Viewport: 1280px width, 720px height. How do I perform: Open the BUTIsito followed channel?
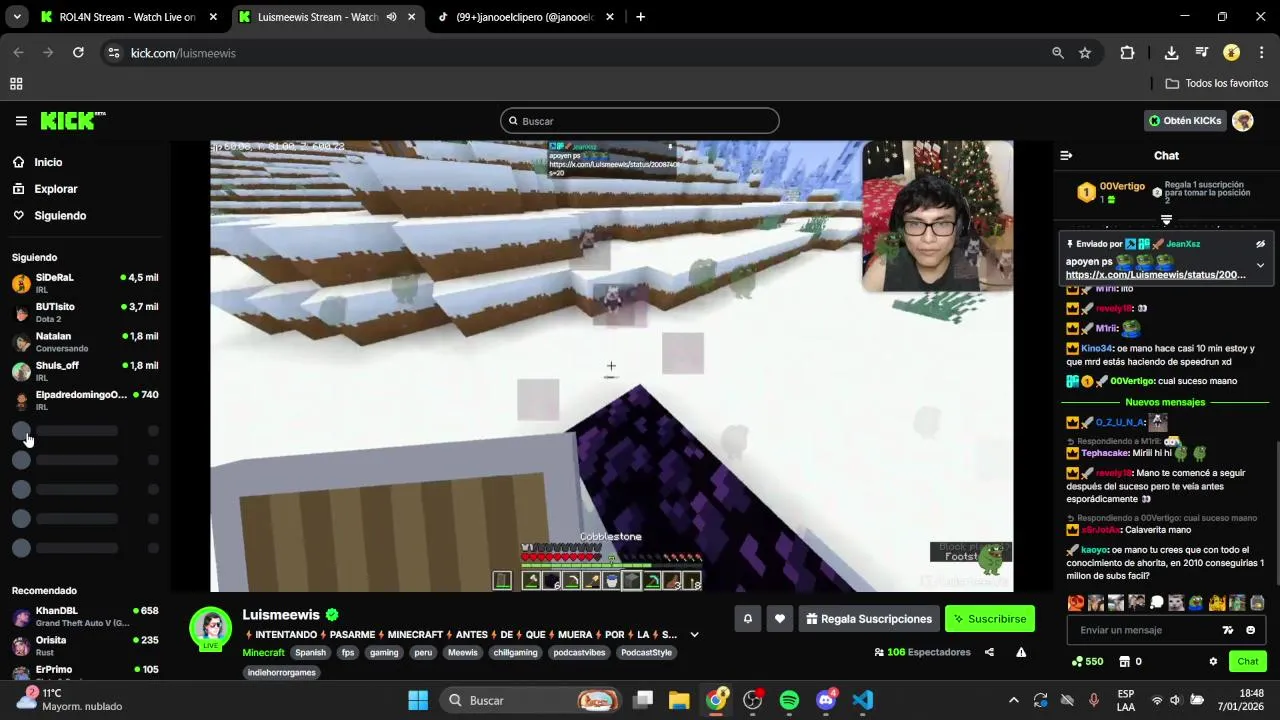pos(85,312)
